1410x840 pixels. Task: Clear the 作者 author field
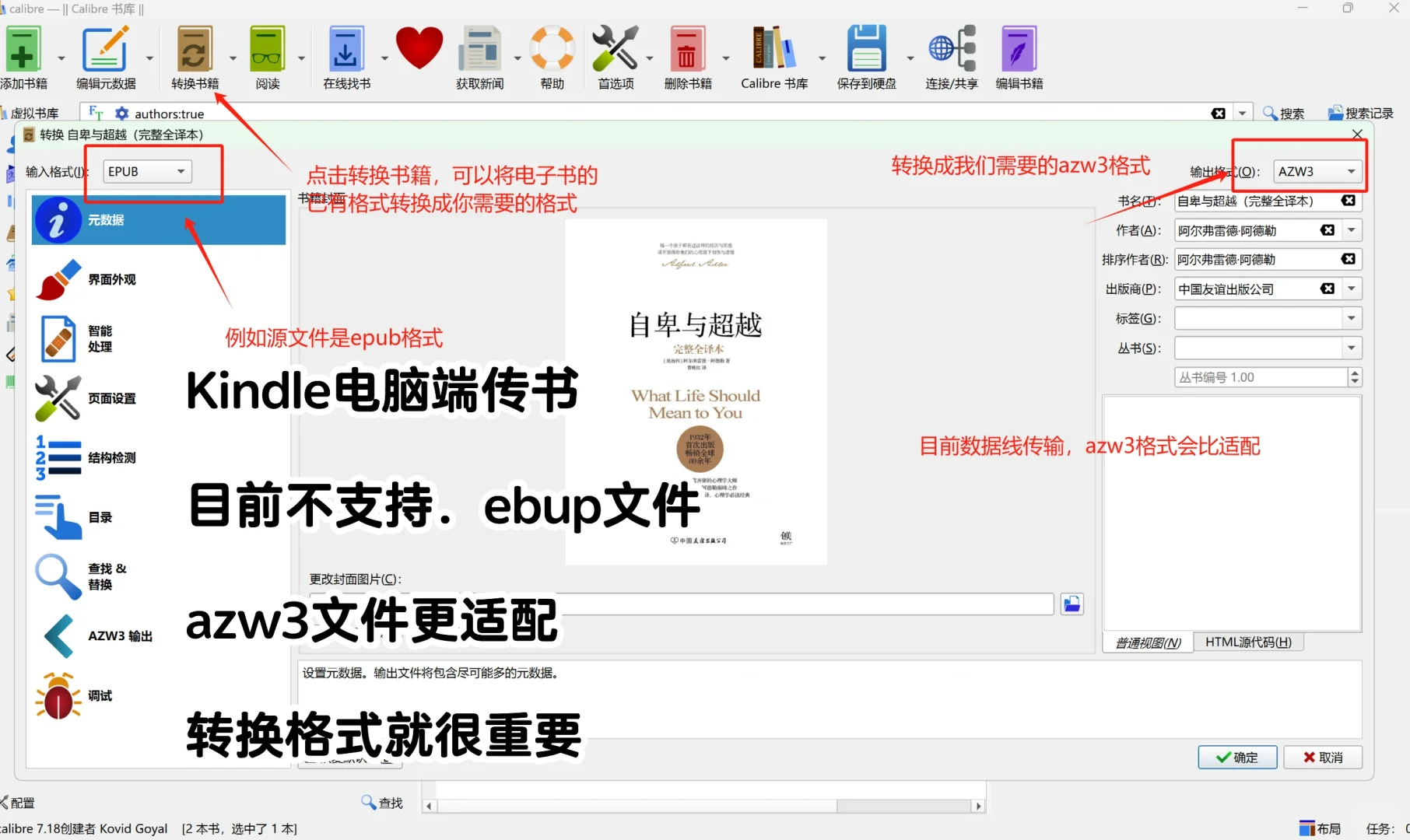(x=1328, y=230)
